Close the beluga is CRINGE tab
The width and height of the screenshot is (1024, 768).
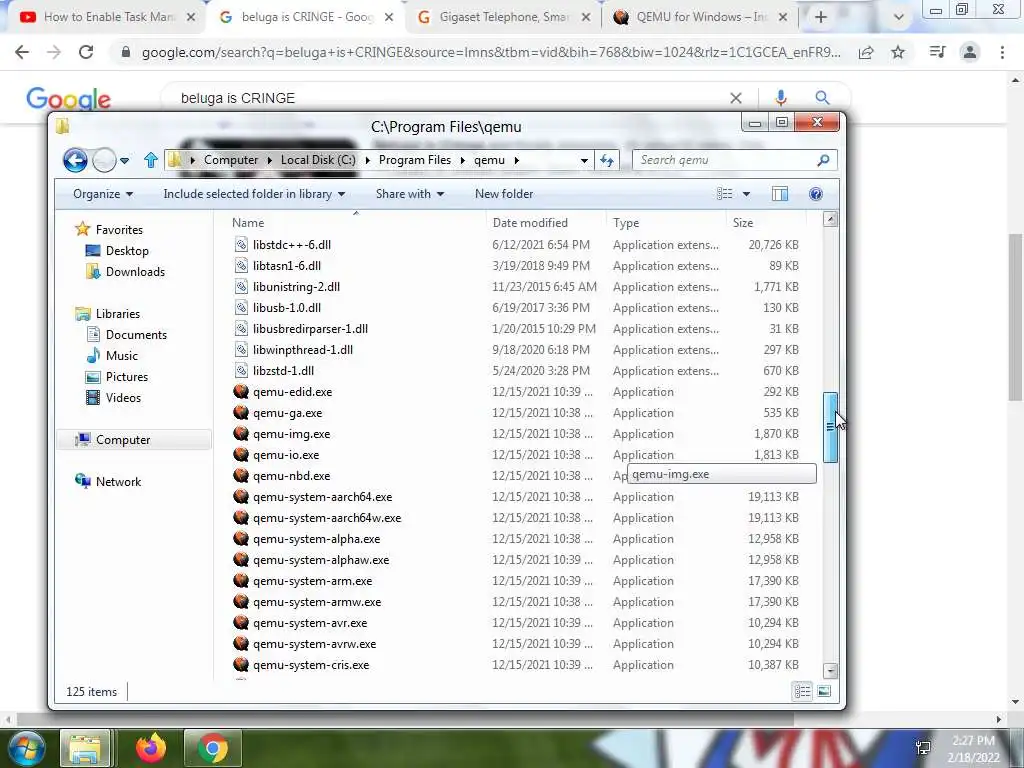pos(389,18)
